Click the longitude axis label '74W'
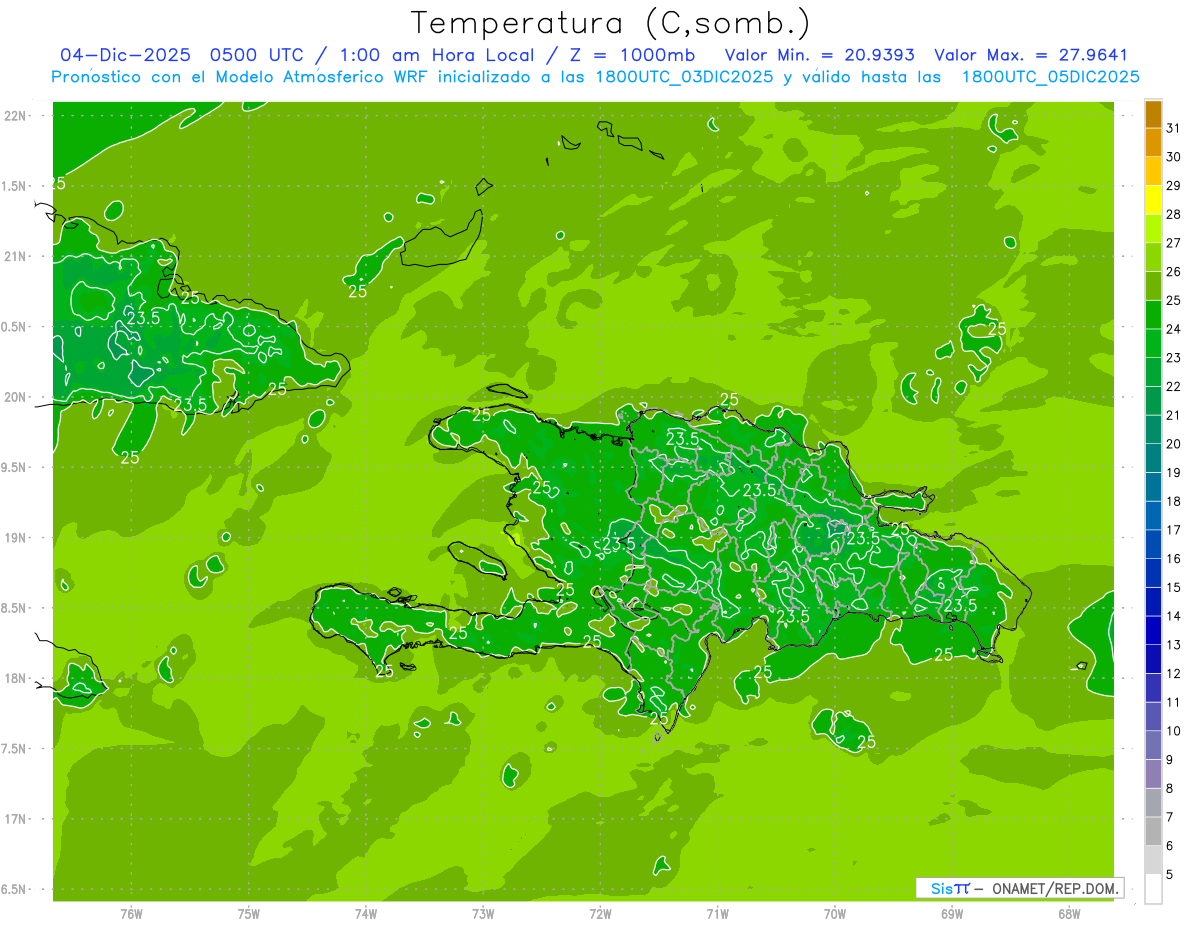The height and width of the screenshot is (927, 1200). point(366,914)
